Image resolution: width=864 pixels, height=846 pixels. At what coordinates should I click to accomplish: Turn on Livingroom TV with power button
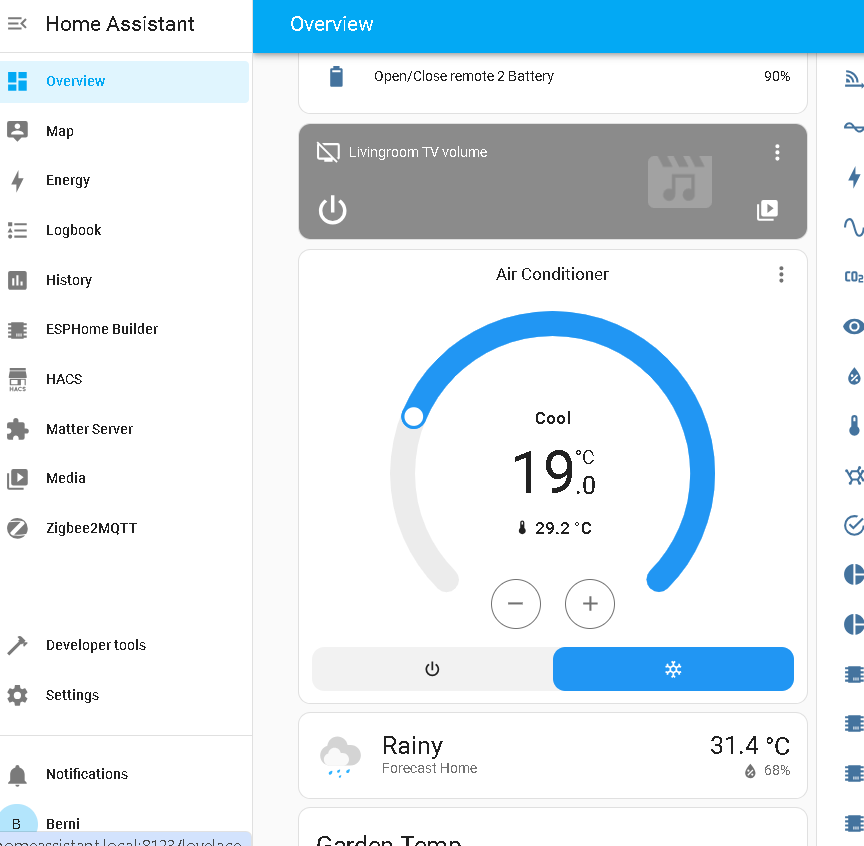coord(332,210)
